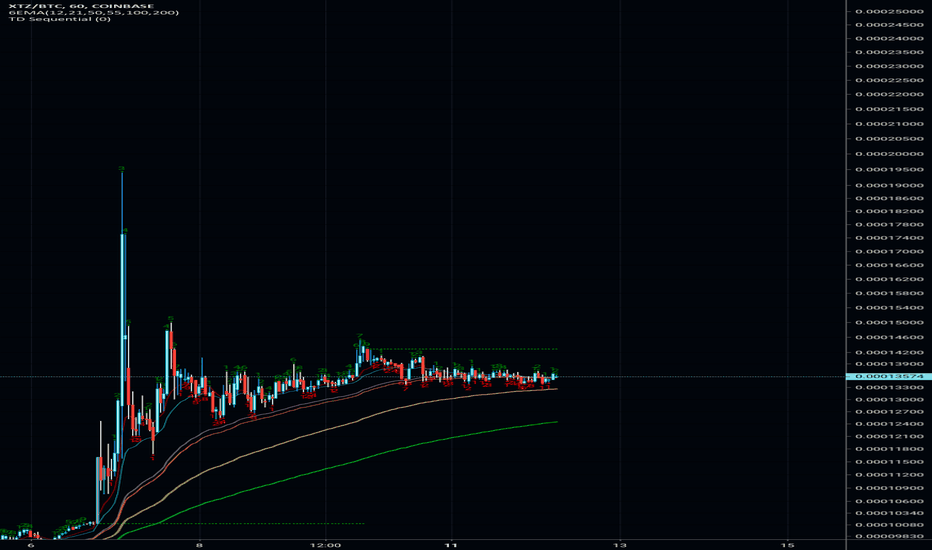
Task: Click the 0.00020000 price axis label
Action: coord(889,154)
